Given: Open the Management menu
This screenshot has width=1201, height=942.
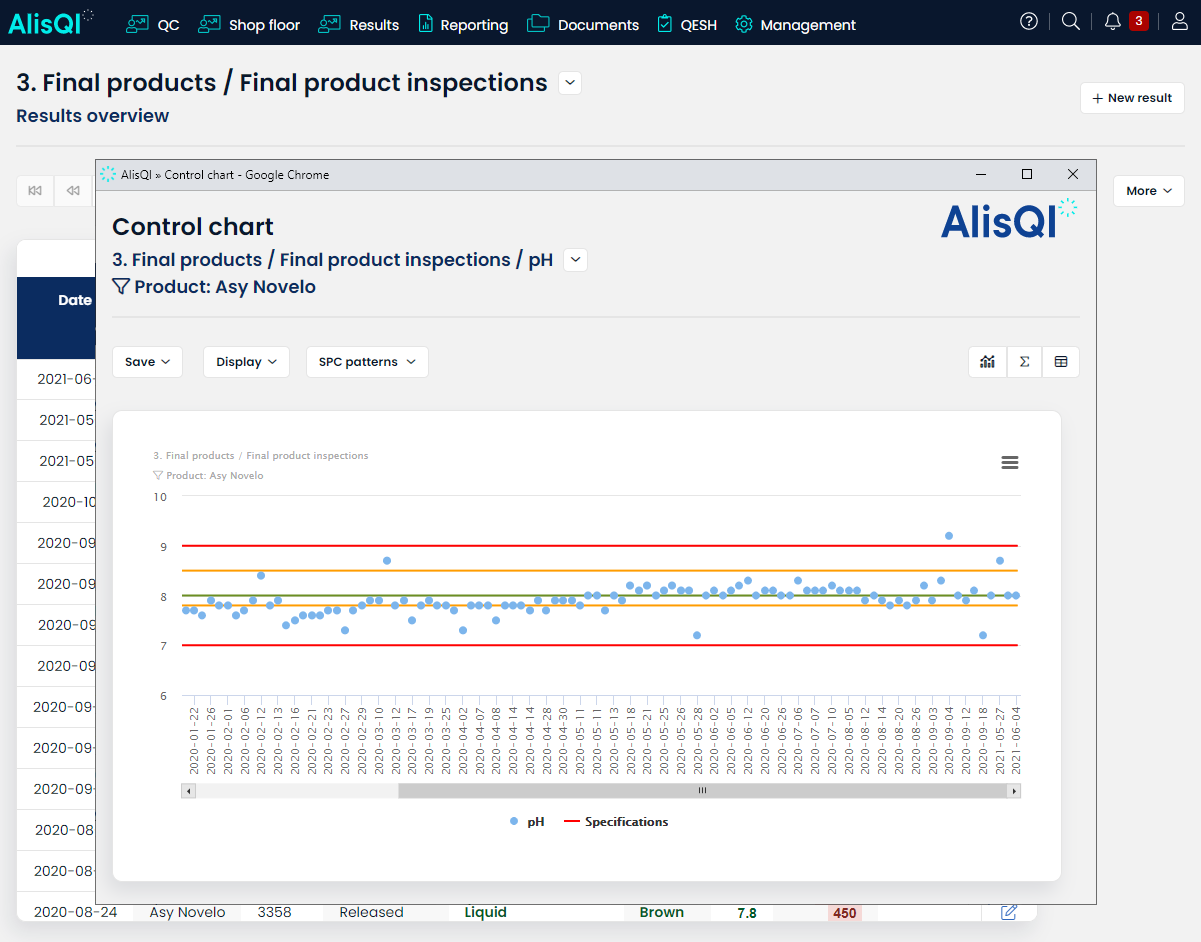Looking at the screenshot, I should pyautogui.click(x=795, y=24).
